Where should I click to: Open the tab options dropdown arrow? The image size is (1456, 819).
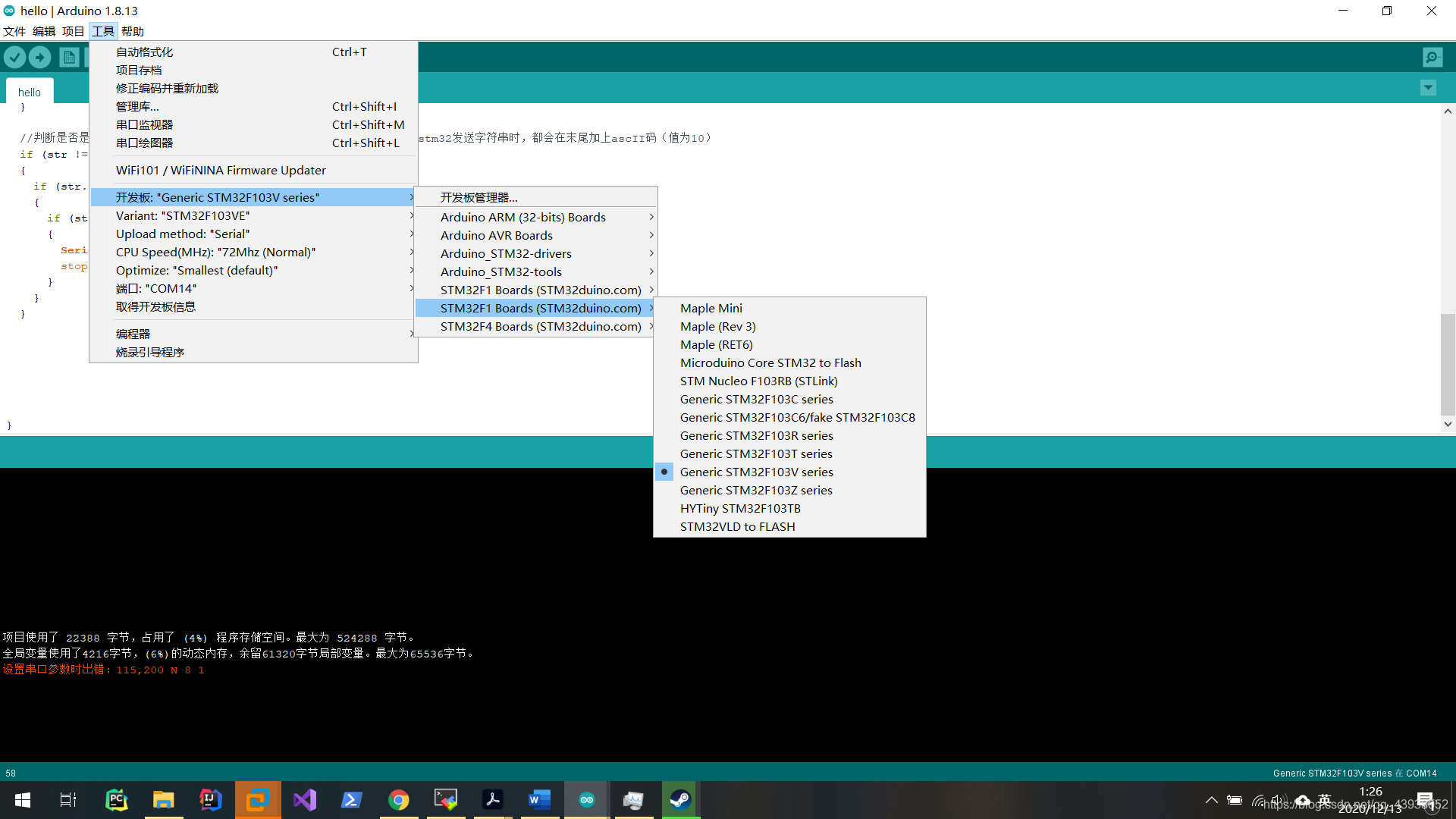click(x=1428, y=88)
